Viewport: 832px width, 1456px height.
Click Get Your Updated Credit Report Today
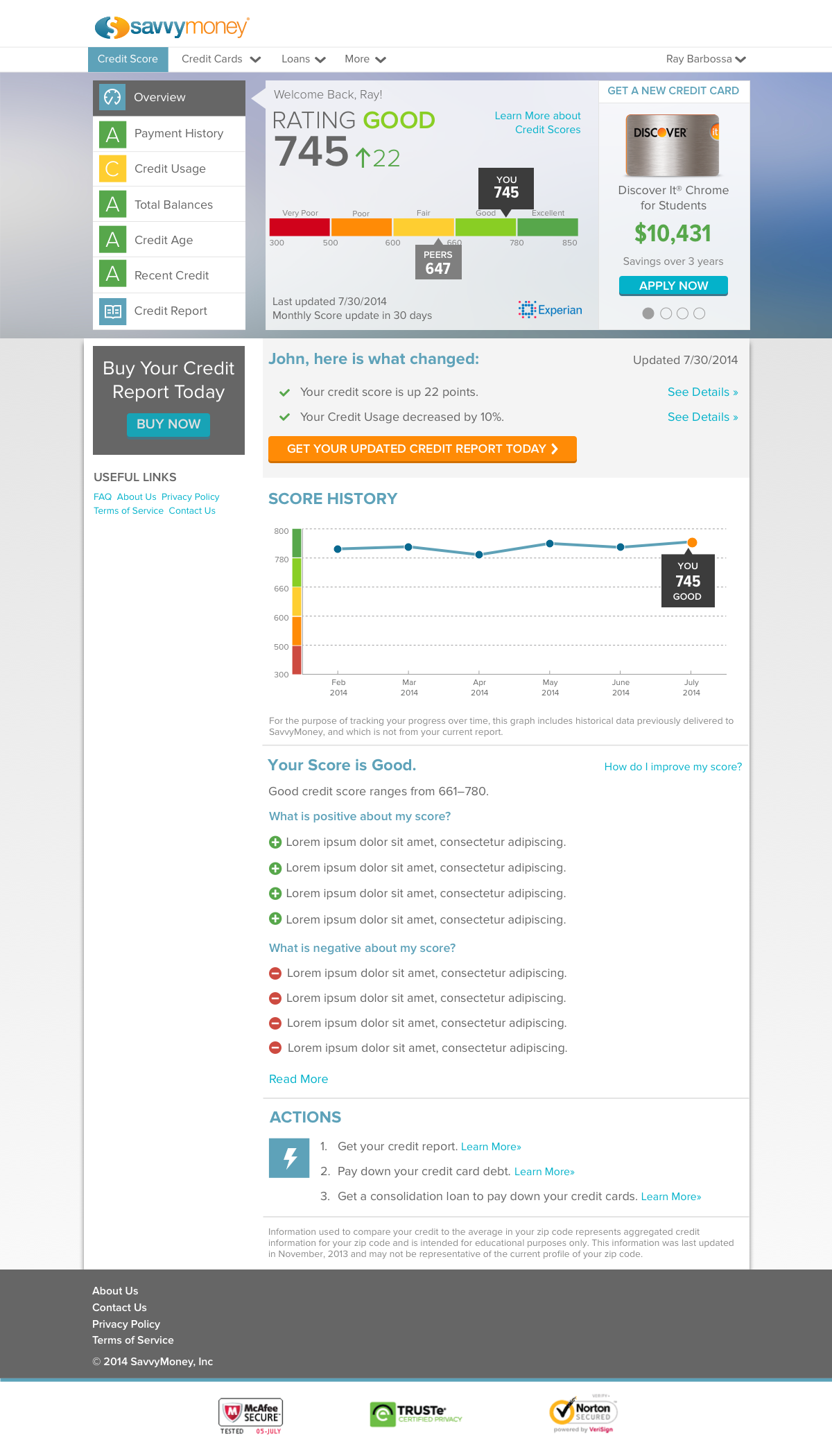click(x=422, y=449)
